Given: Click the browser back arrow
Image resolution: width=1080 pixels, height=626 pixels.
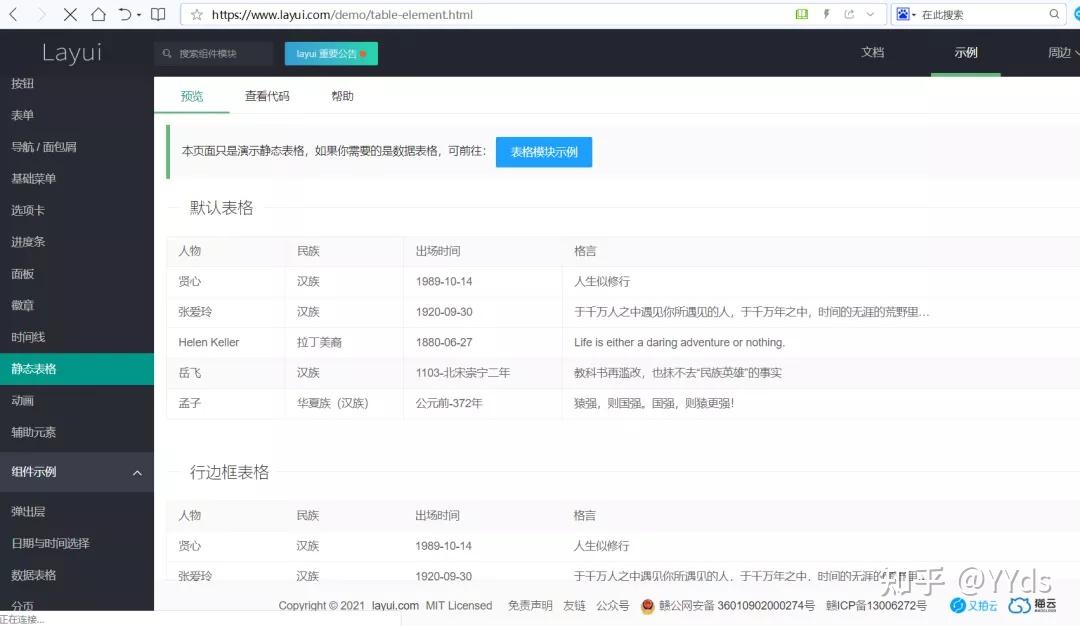Looking at the screenshot, I should (x=13, y=14).
